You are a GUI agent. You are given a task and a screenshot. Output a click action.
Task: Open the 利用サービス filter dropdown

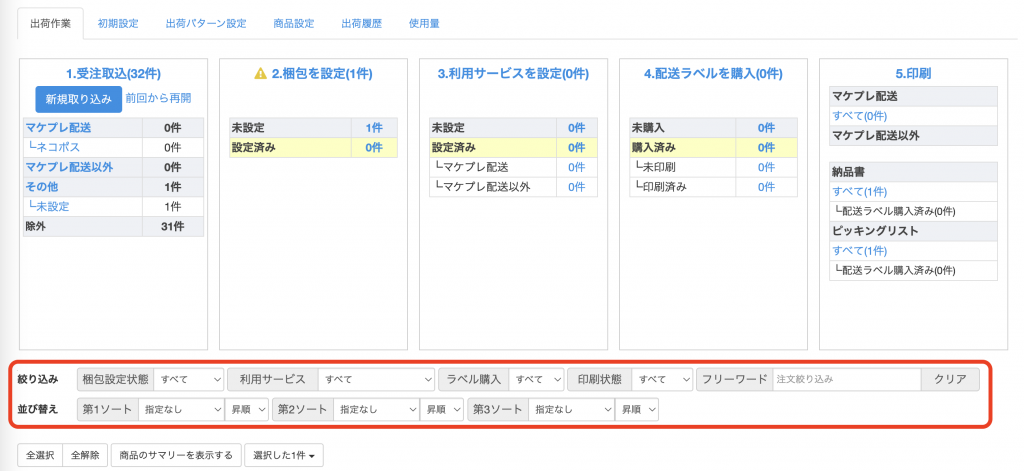(x=377, y=380)
